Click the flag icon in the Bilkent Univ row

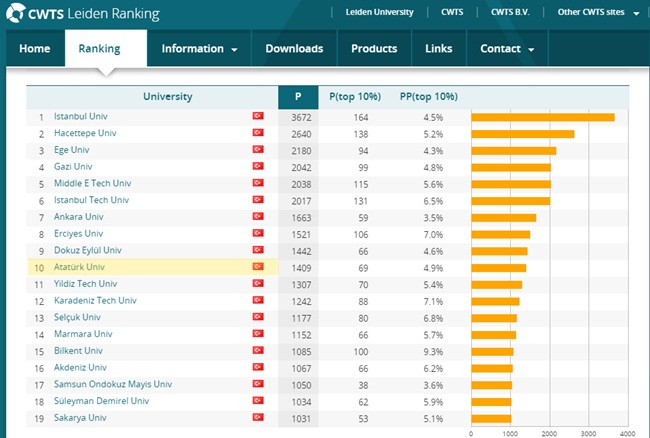pyautogui.click(x=258, y=351)
